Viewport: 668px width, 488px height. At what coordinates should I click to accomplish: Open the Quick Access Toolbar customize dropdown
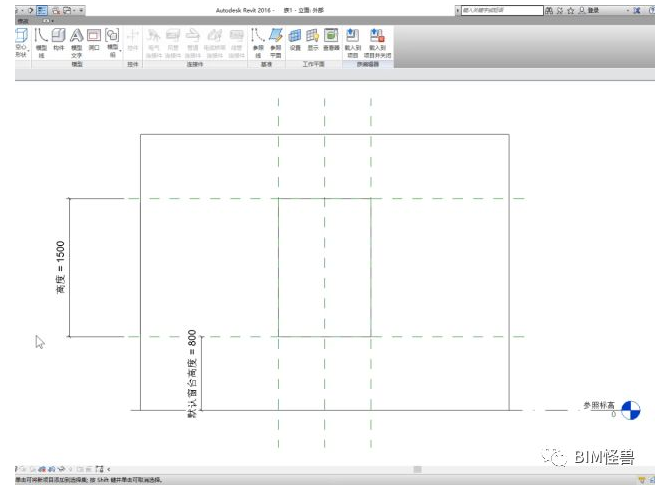coord(81,9)
